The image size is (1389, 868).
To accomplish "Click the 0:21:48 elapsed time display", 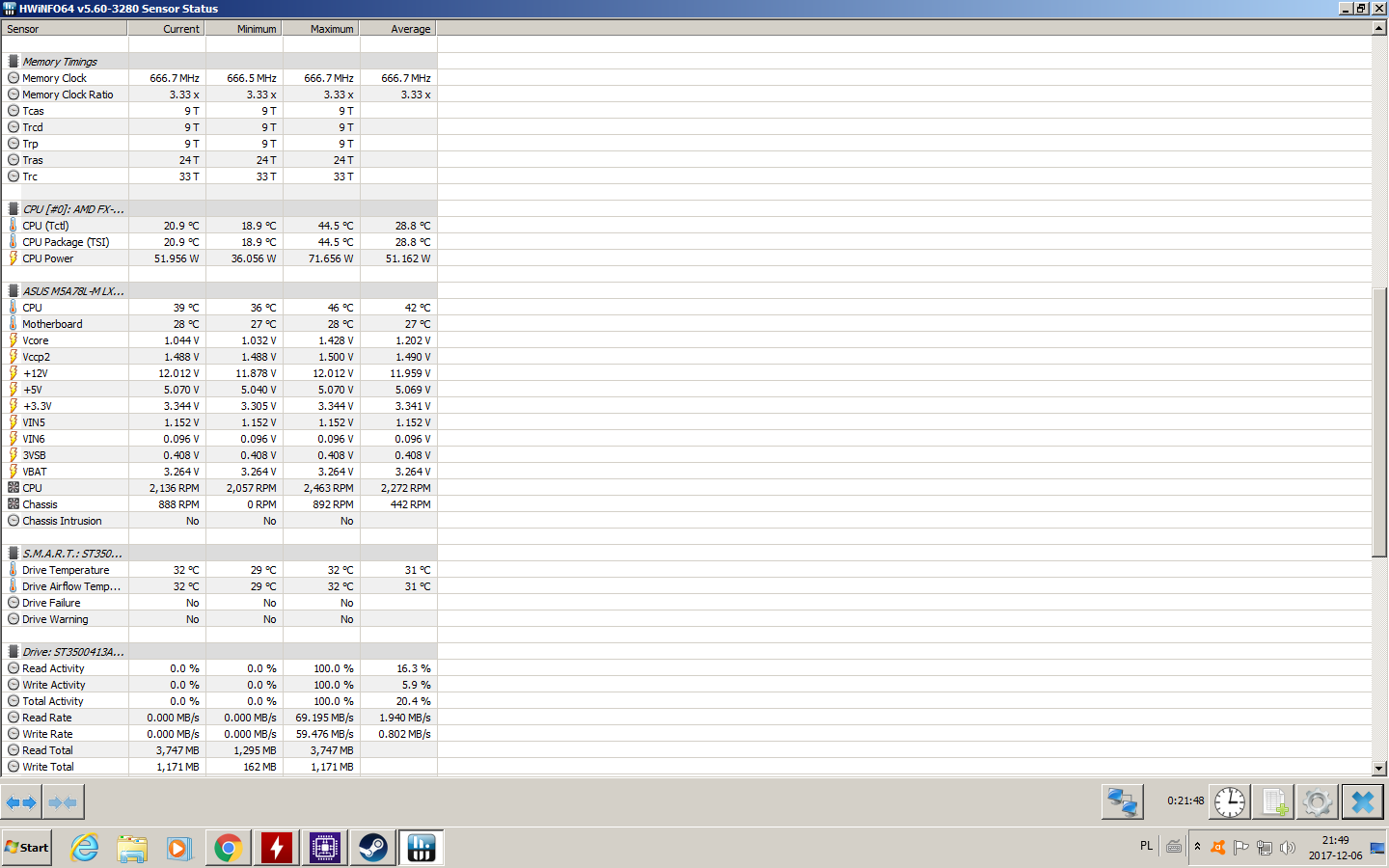I will coord(1185,800).
